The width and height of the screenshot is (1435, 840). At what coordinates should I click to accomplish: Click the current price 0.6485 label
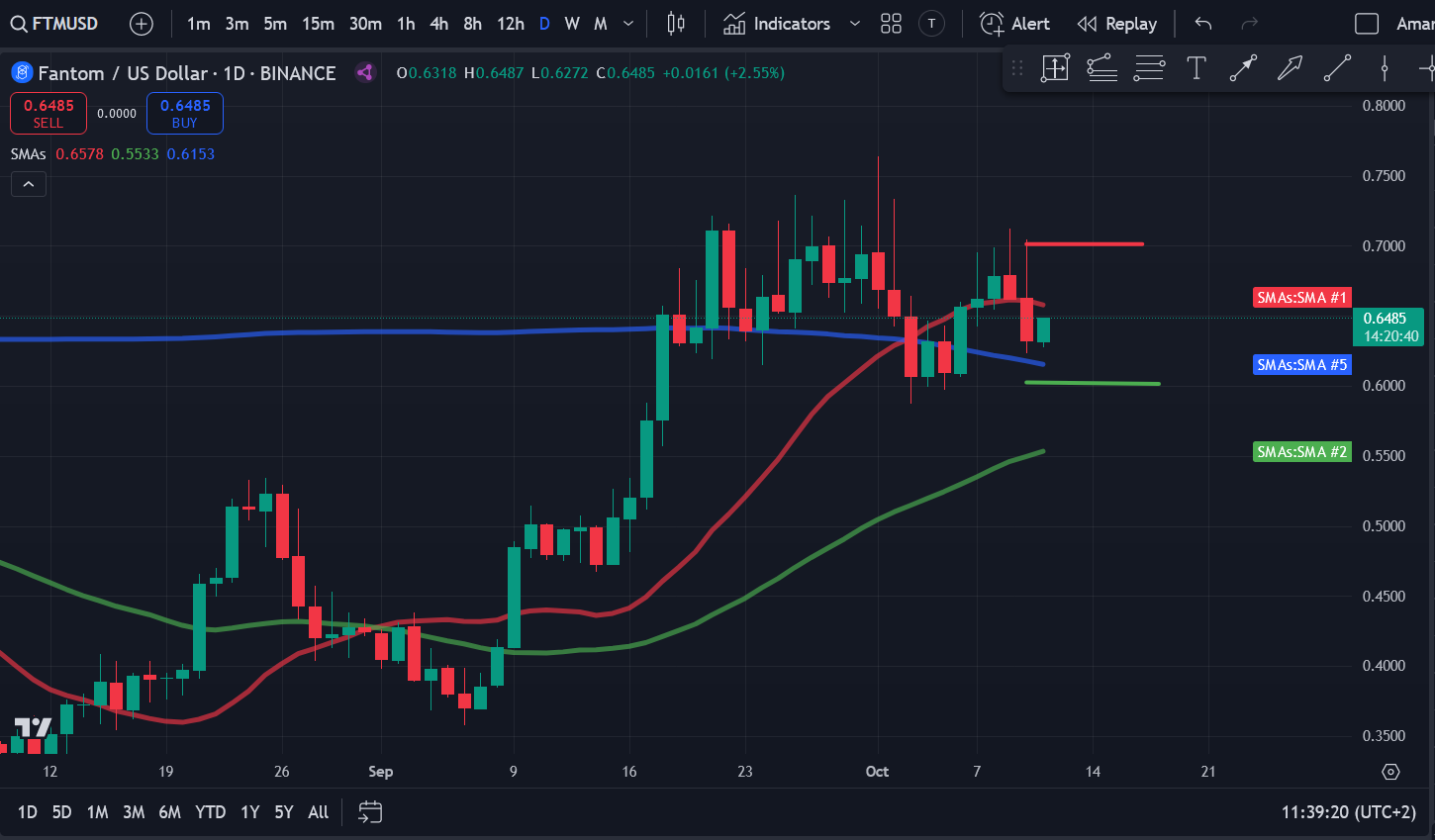click(x=1388, y=327)
